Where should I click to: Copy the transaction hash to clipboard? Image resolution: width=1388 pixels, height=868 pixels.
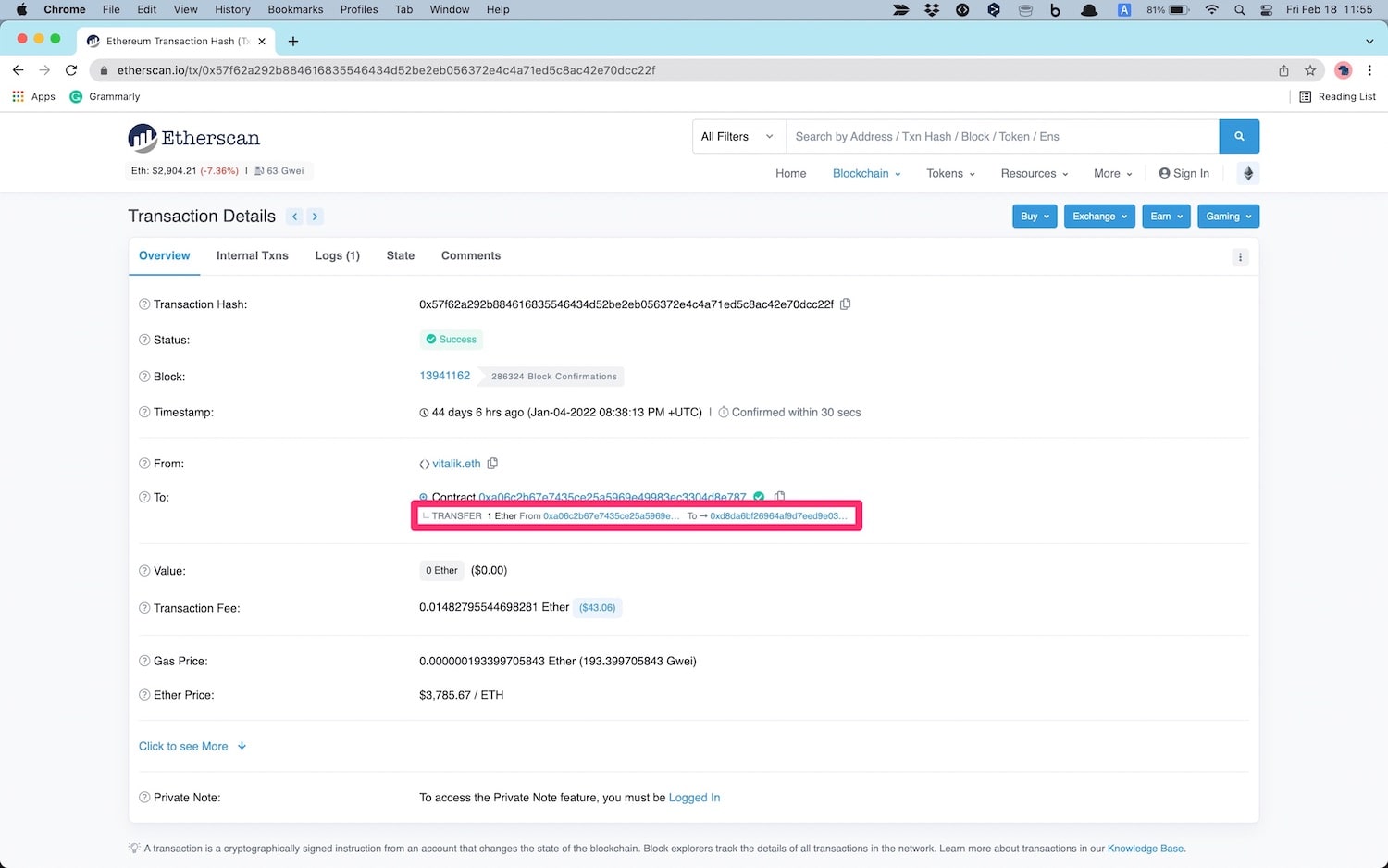click(x=845, y=304)
